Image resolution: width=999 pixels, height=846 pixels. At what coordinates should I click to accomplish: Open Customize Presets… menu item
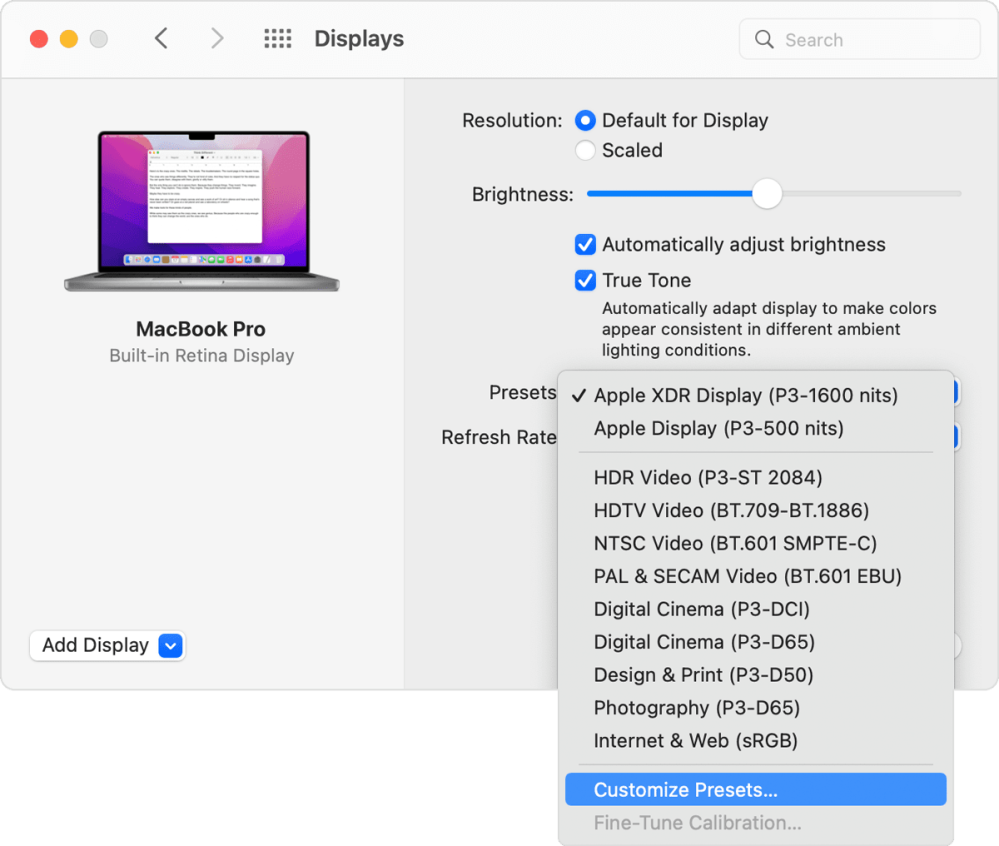(x=685, y=790)
